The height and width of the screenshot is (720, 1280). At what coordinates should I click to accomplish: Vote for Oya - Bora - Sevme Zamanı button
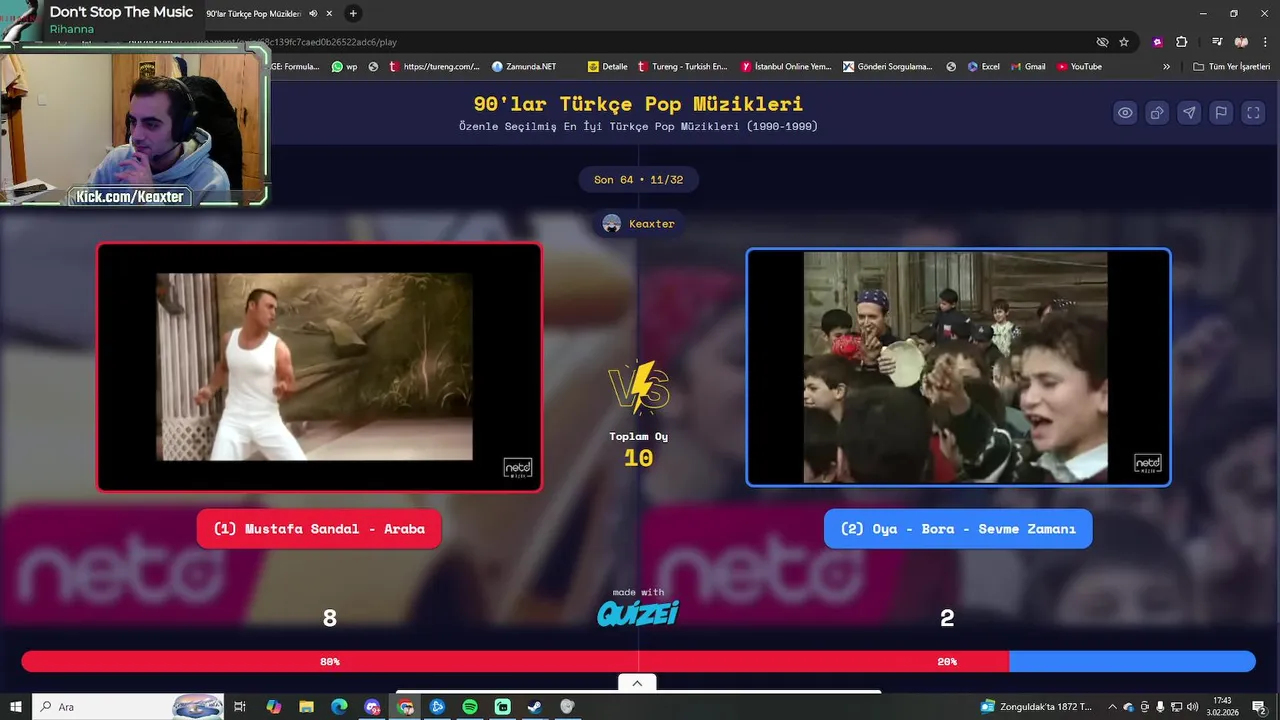[x=958, y=529]
